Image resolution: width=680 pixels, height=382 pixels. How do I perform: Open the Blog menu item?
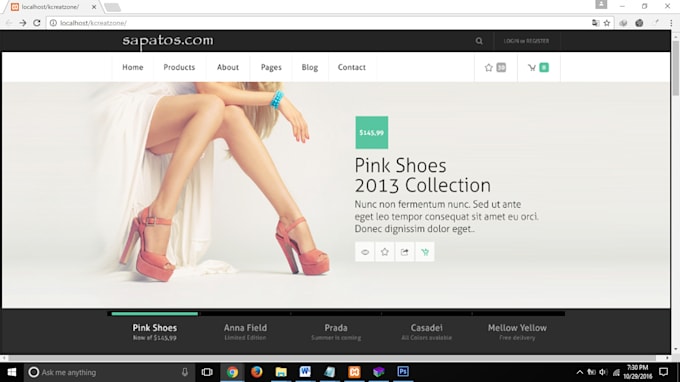310,67
